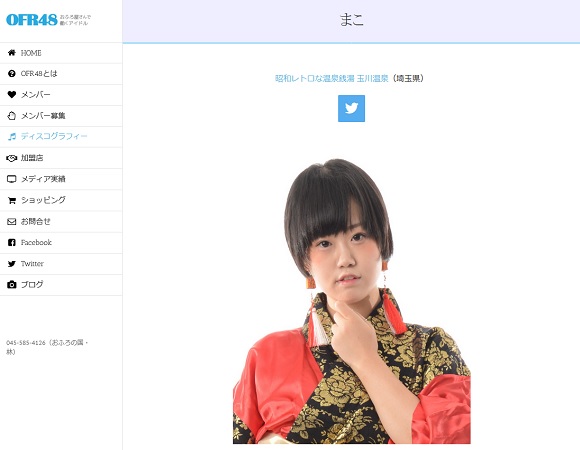Image resolution: width=580 pixels, height=450 pixels.
Task: Click the monitor icon for メディア実績
Action: pyautogui.click(x=11, y=179)
